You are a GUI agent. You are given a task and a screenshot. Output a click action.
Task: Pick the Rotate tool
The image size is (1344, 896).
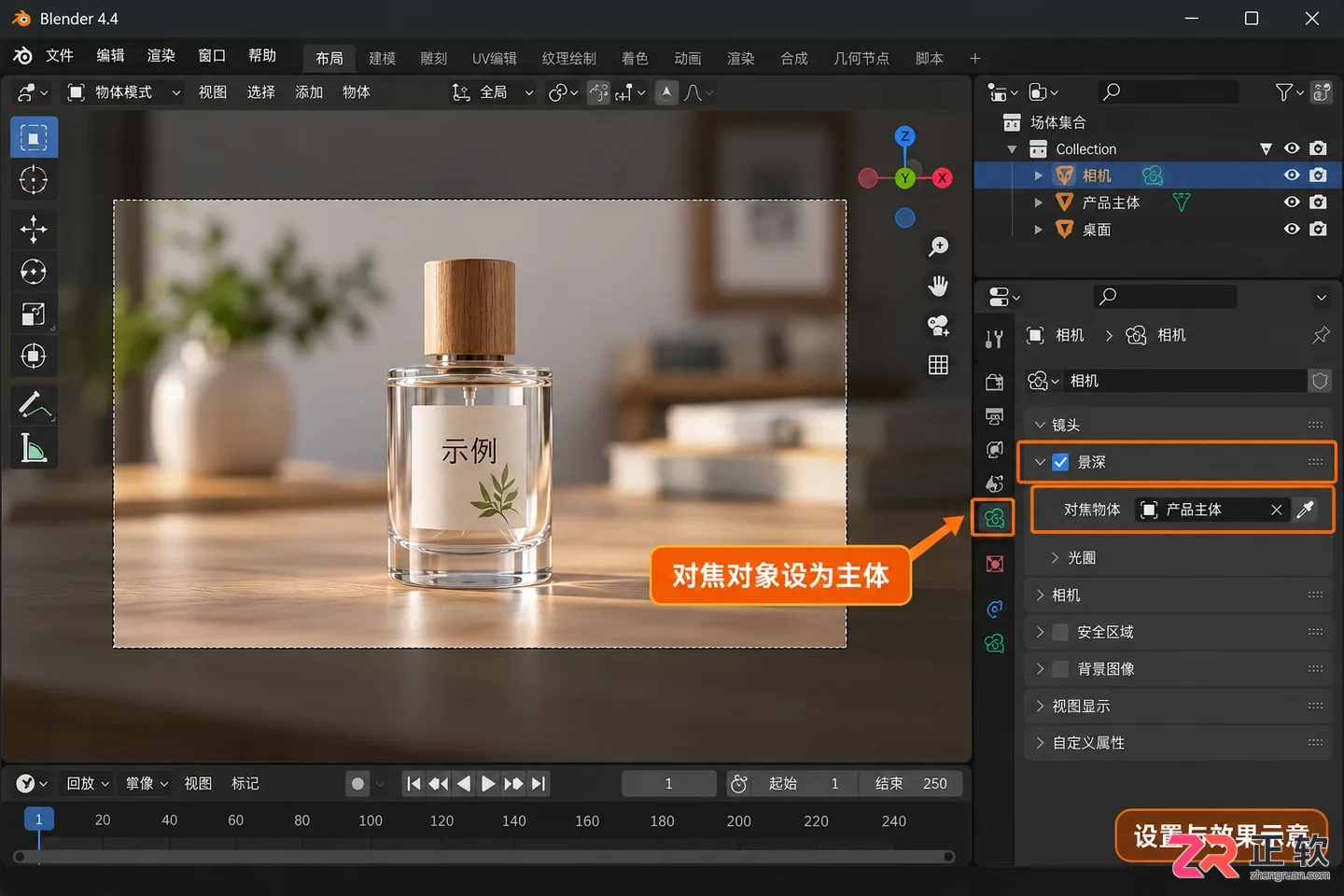[34, 272]
